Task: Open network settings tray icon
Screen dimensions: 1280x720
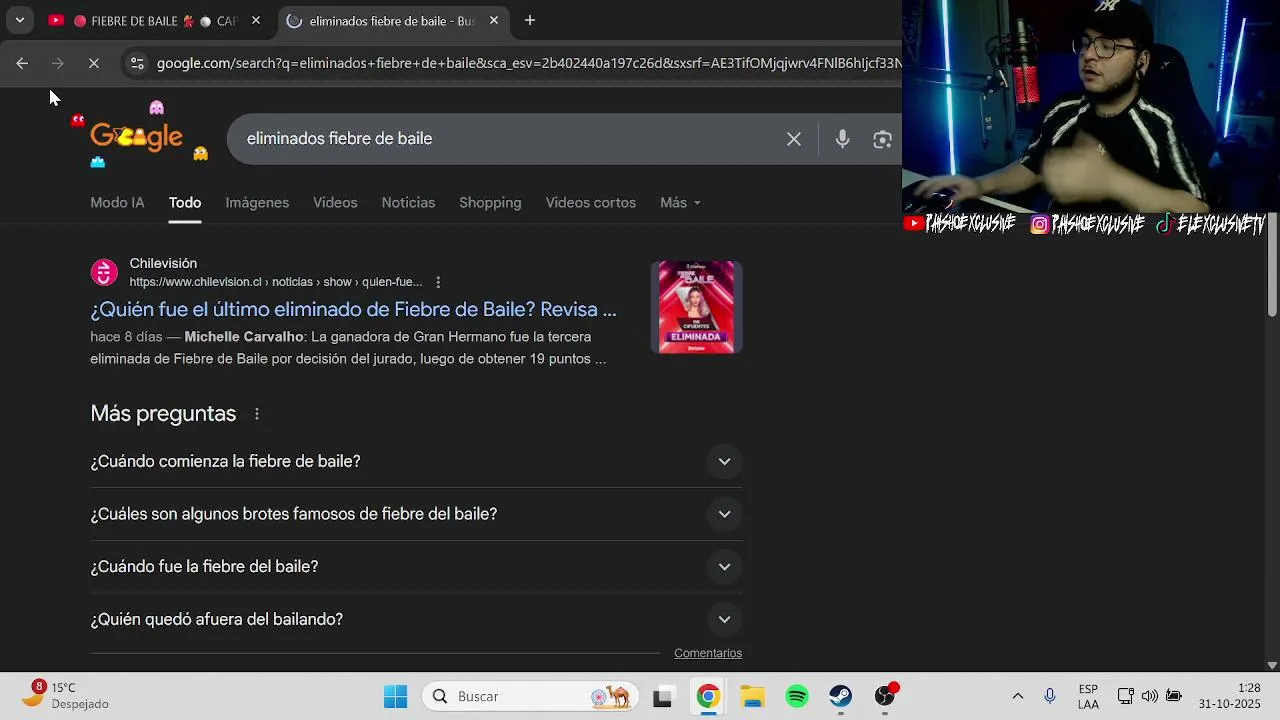Action: pos(1126,696)
